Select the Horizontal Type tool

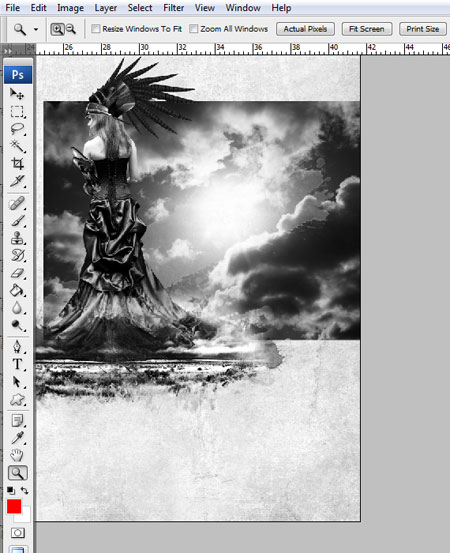pyautogui.click(x=17, y=364)
